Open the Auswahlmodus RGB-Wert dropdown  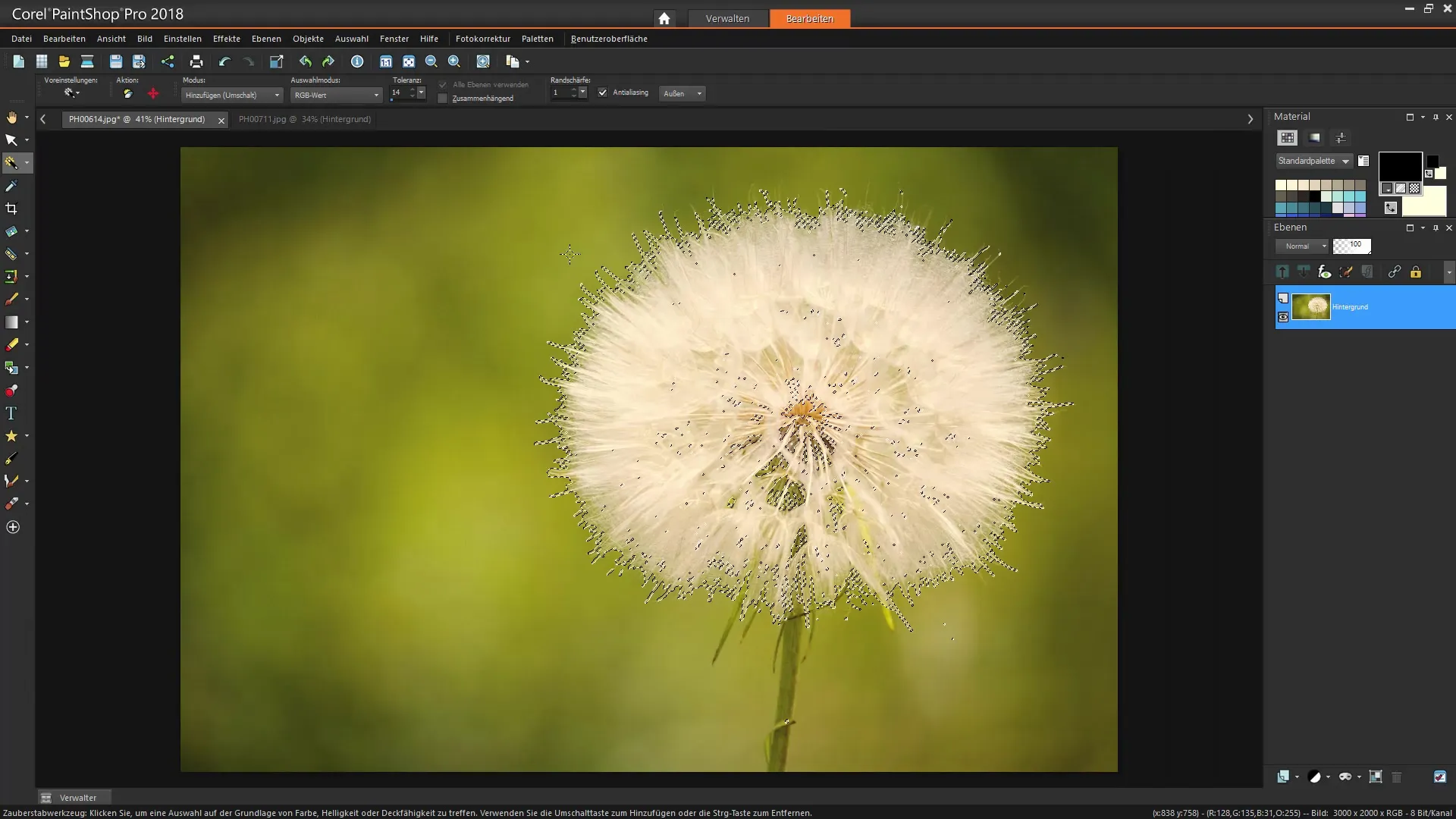click(x=336, y=95)
